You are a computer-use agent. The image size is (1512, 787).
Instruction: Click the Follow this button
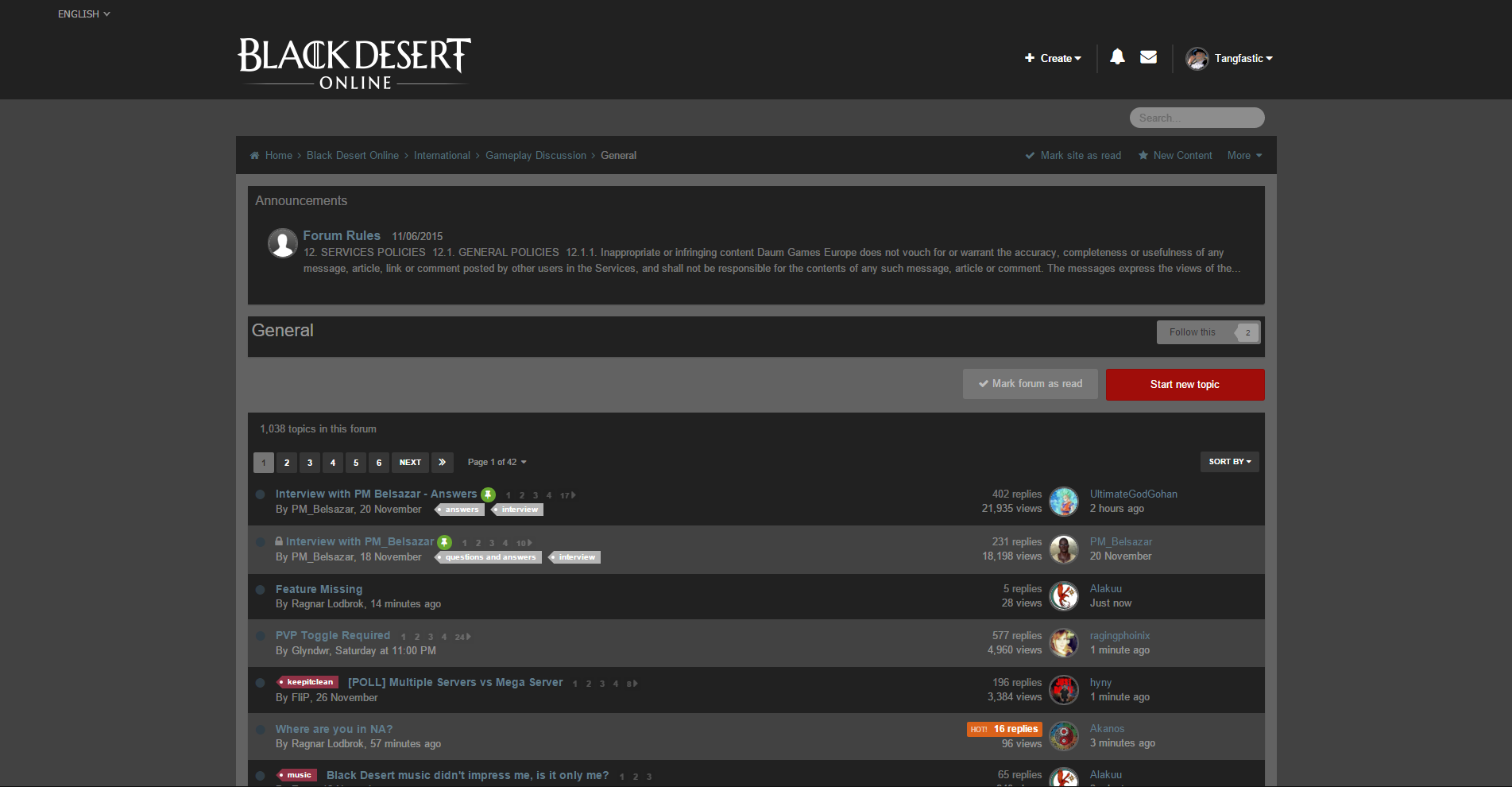(x=1193, y=332)
